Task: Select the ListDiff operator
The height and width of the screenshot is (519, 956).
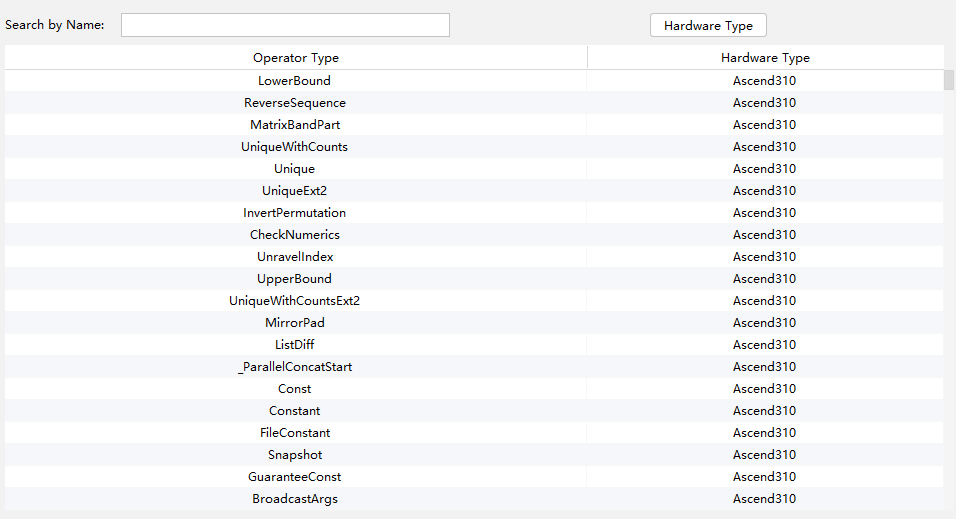Action: tap(294, 345)
